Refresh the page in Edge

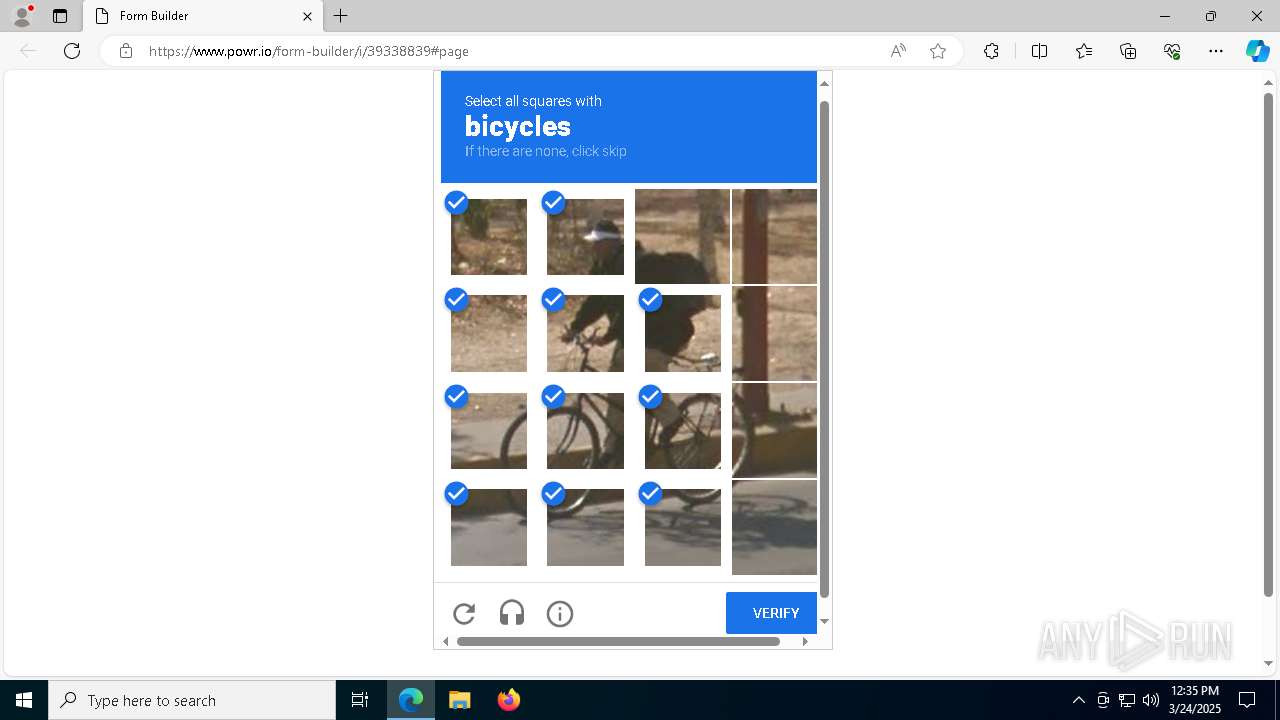coord(72,51)
